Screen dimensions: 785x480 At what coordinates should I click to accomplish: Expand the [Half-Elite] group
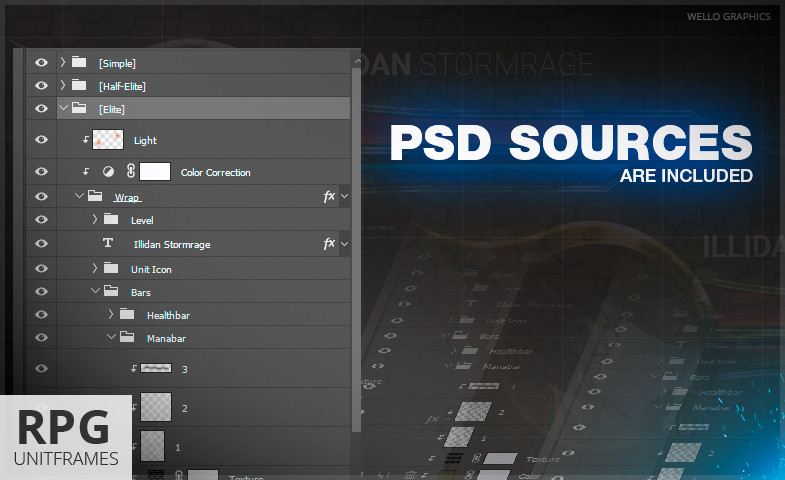tap(63, 85)
